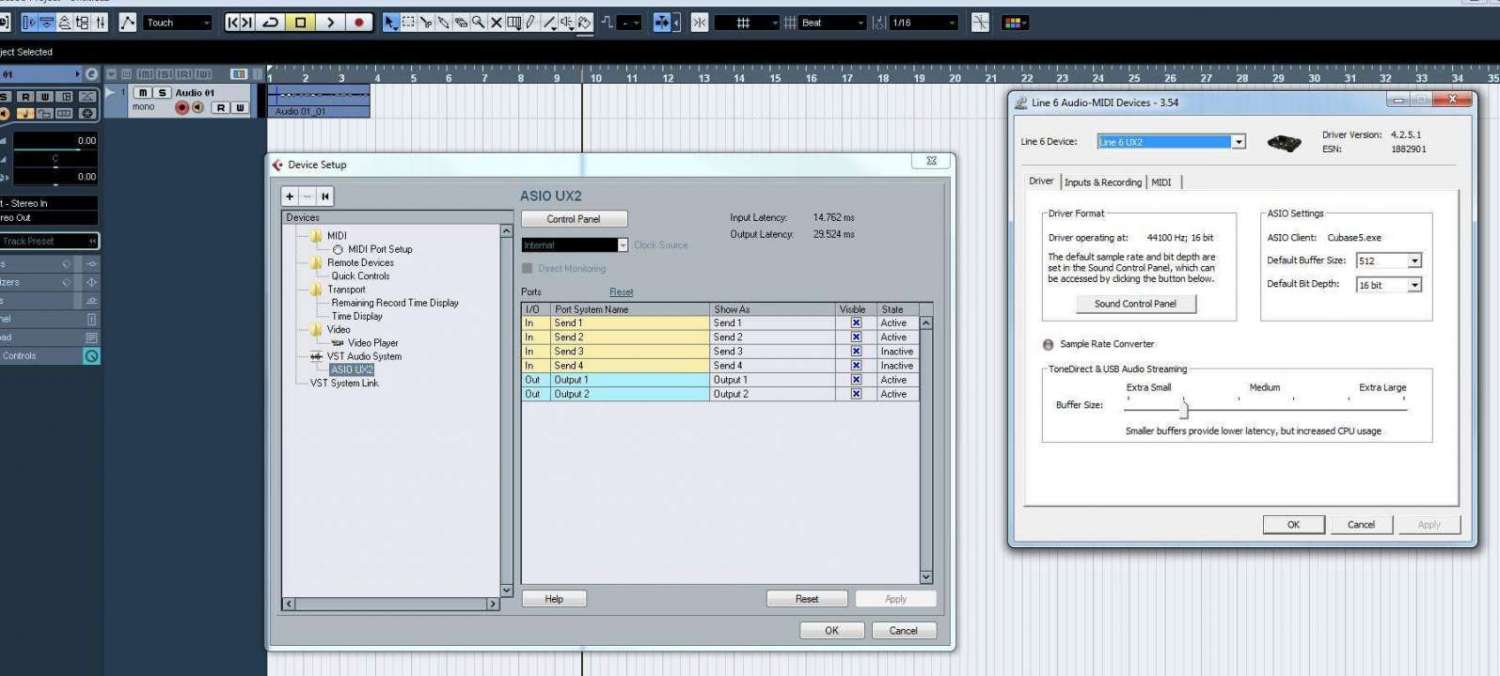Expand the Default Buffer Size dropdown
Image resolution: width=1500 pixels, height=676 pixels.
pos(1414,261)
